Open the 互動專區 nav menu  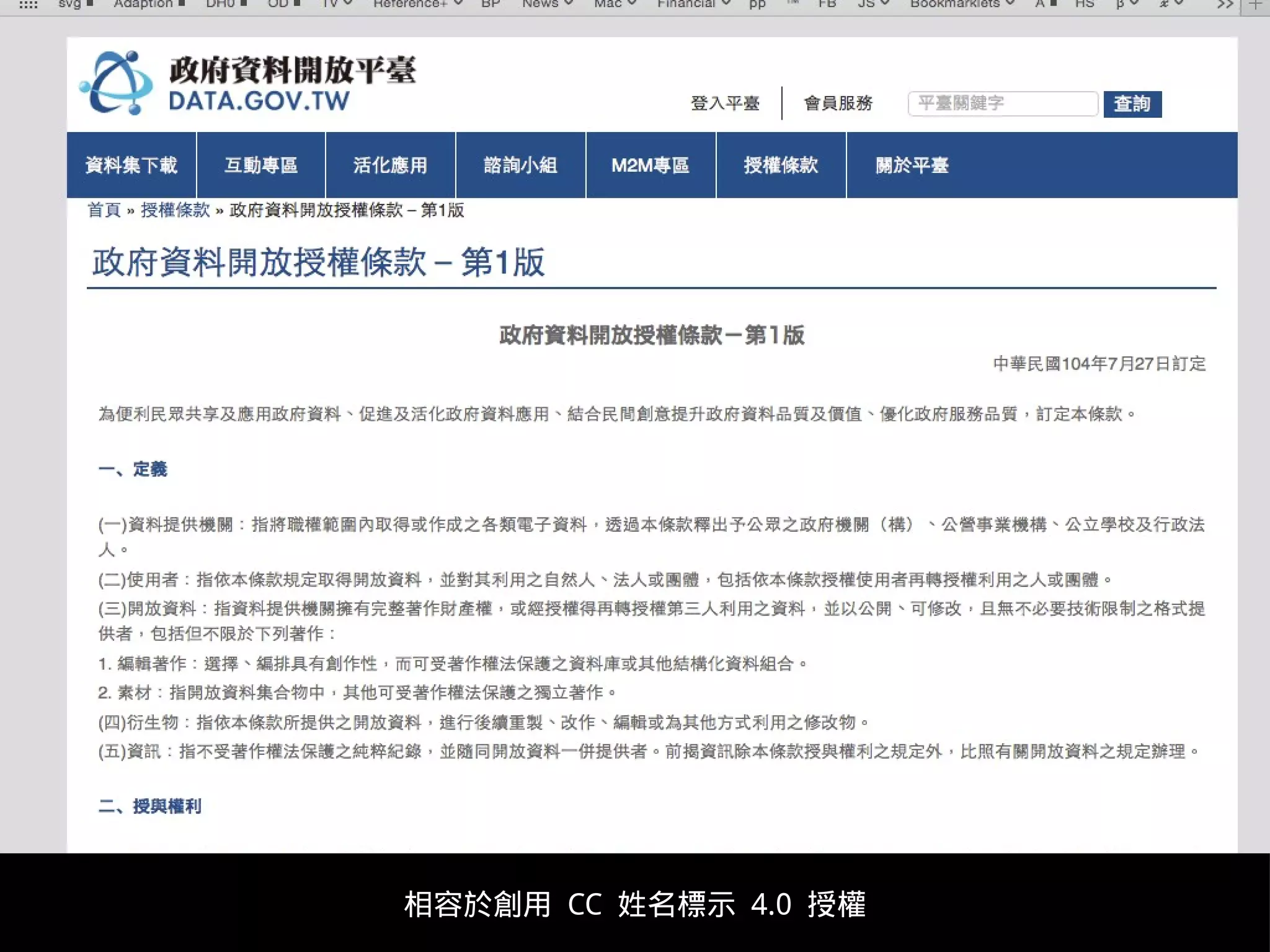coord(261,165)
